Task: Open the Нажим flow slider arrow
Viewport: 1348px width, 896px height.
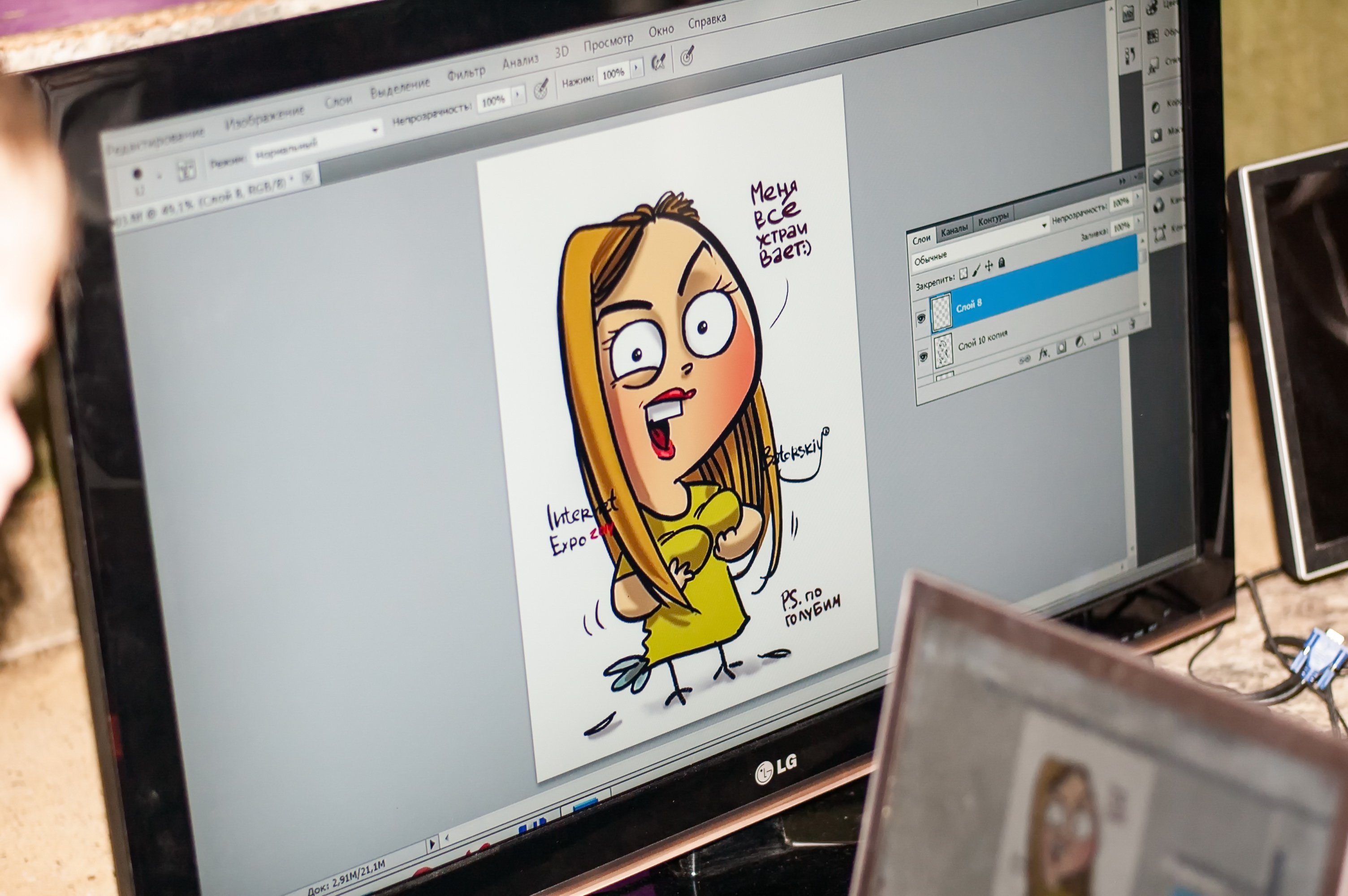Action: (x=637, y=67)
